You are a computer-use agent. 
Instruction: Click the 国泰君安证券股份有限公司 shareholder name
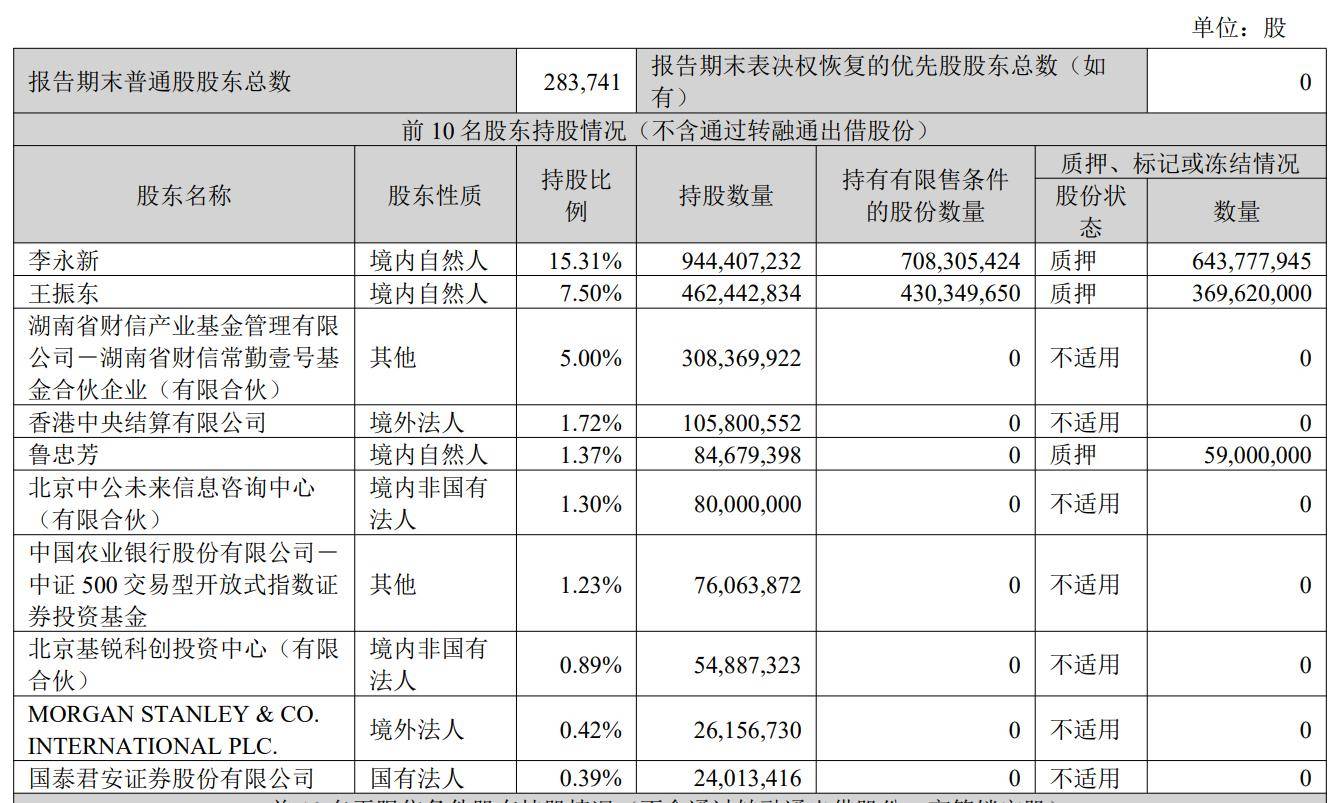point(171,778)
